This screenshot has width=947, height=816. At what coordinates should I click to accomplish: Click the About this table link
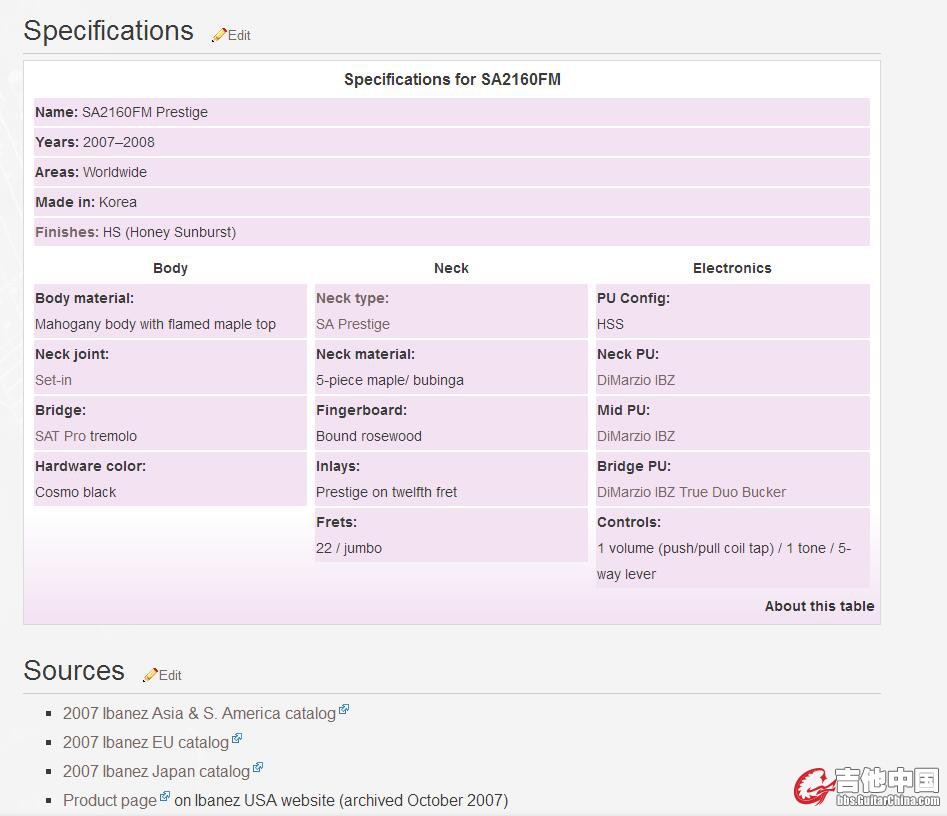point(820,606)
